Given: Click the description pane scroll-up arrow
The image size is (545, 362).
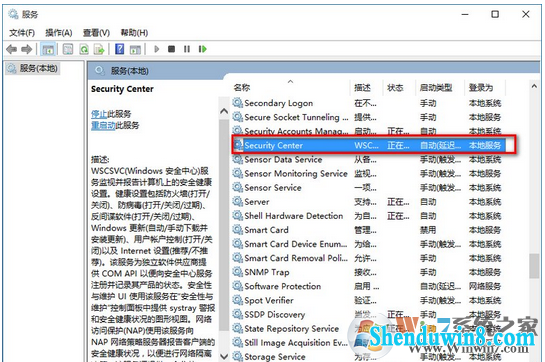Looking at the screenshot, I should 224,111.
